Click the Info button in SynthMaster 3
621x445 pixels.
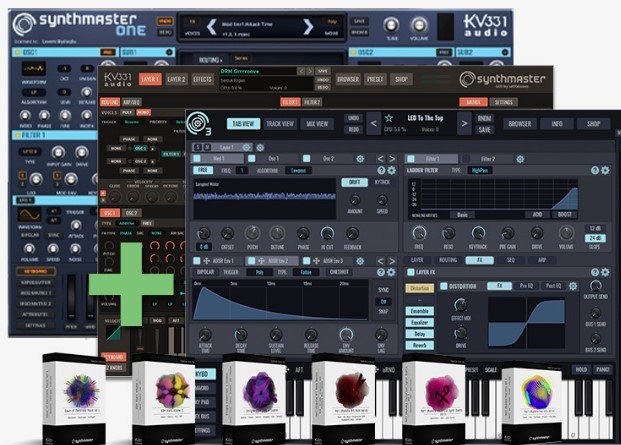point(557,124)
